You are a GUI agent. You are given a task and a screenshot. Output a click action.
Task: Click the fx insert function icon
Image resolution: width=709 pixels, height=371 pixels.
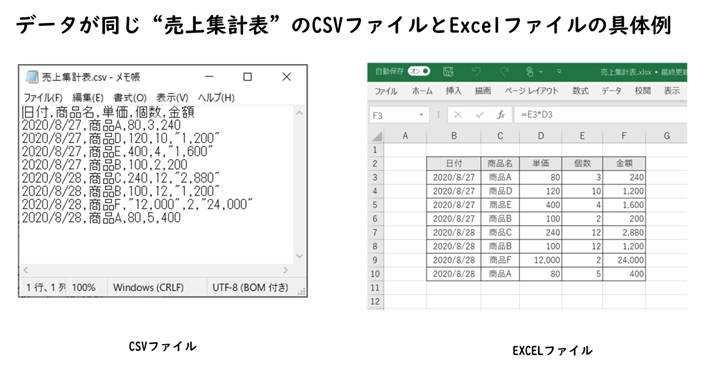pos(501,115)
